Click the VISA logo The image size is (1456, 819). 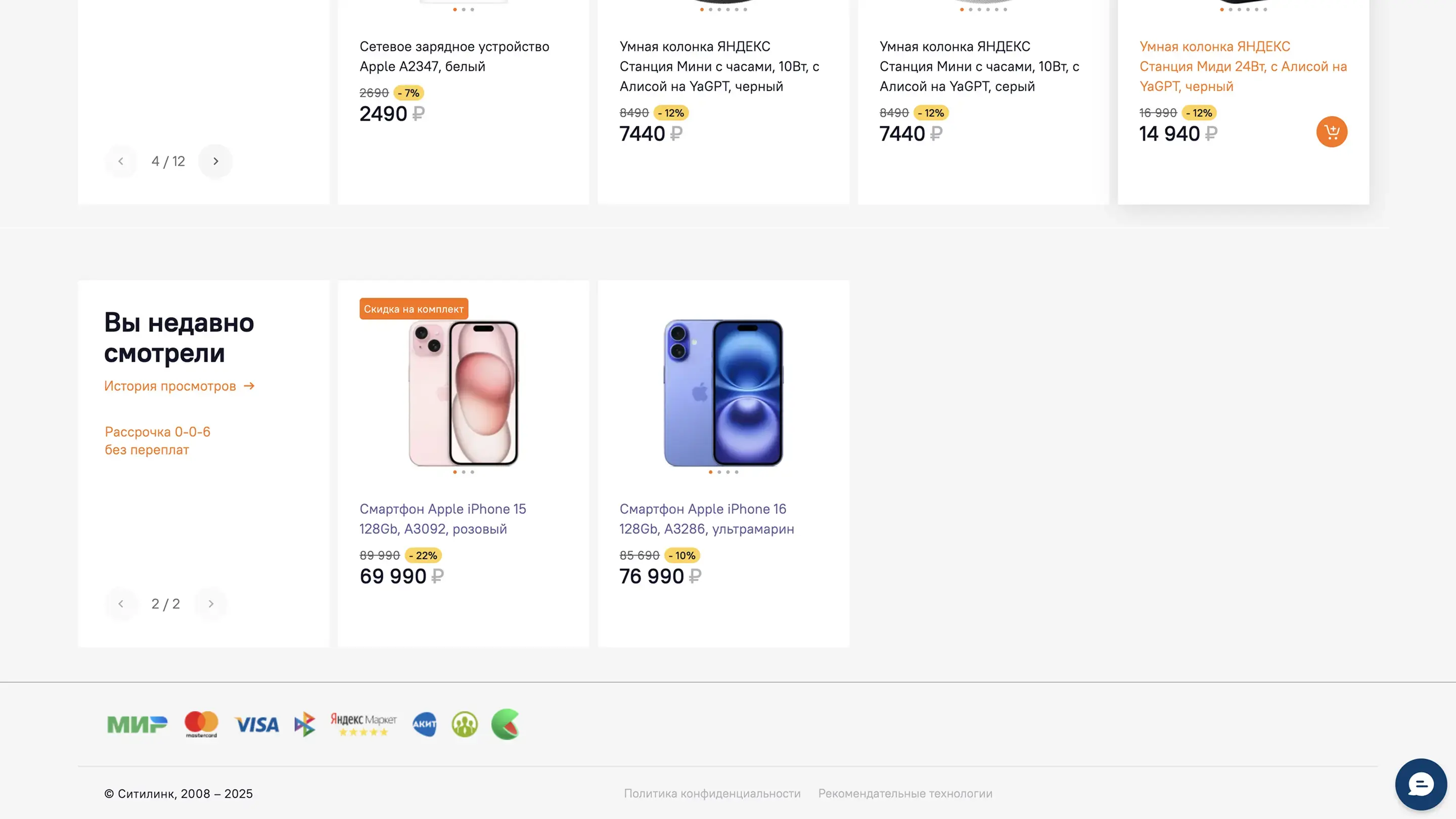tap(257, 724)
